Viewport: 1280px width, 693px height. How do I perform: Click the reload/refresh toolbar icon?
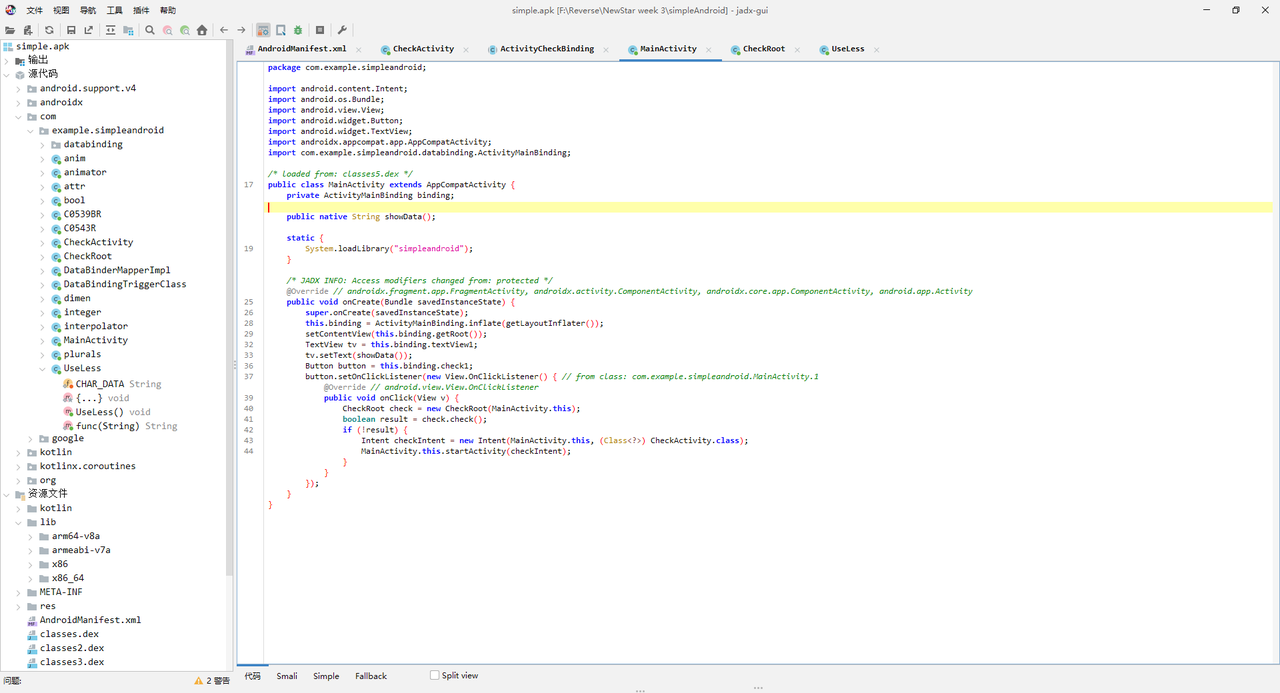coord(49,30)
